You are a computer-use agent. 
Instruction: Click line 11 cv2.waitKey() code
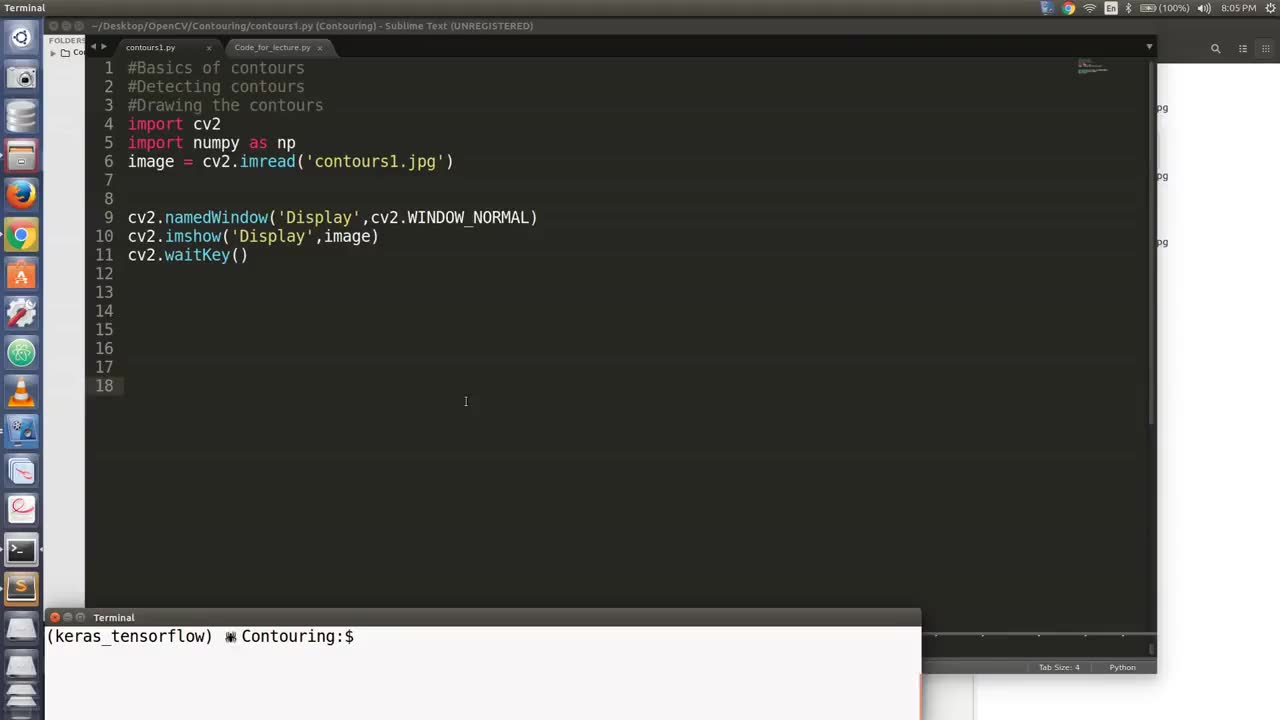[x=188, y=255]
